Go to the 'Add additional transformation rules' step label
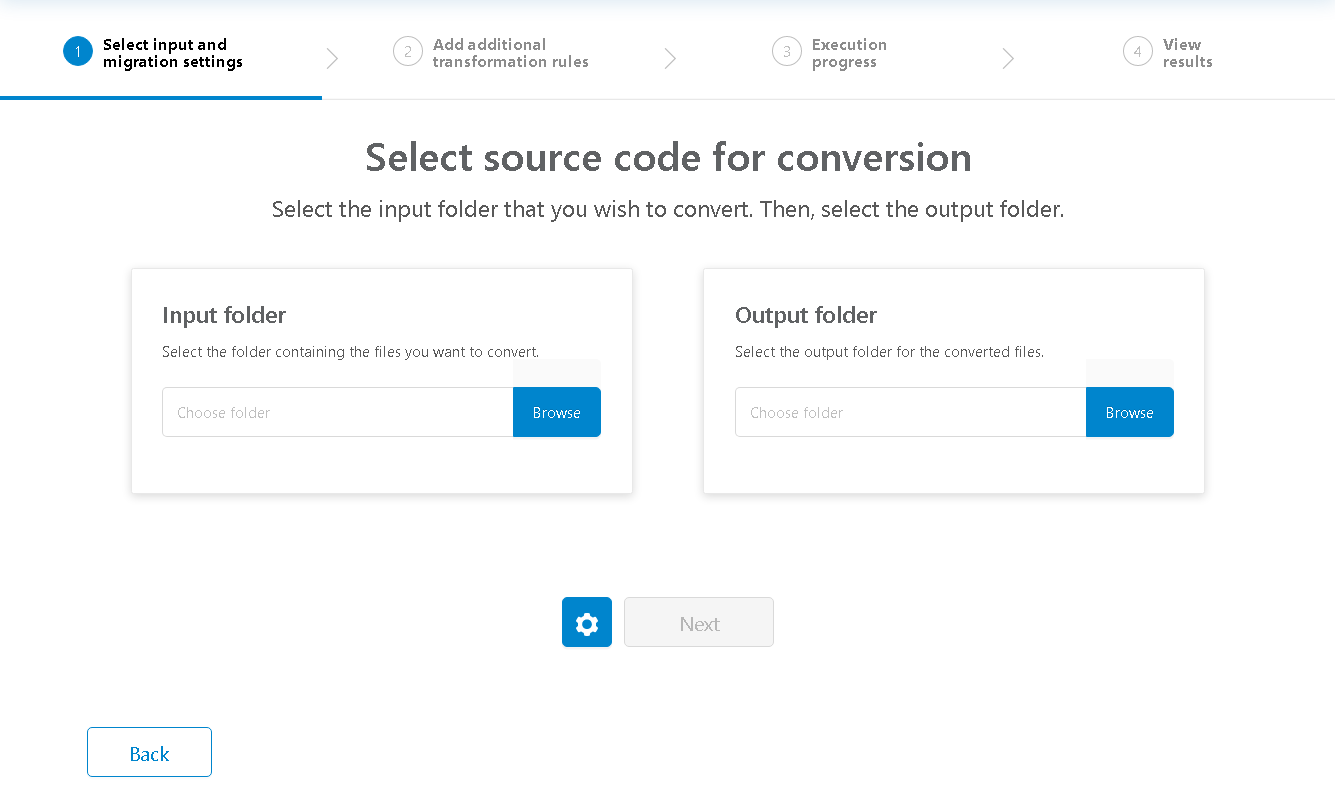 tap(510, 53)
